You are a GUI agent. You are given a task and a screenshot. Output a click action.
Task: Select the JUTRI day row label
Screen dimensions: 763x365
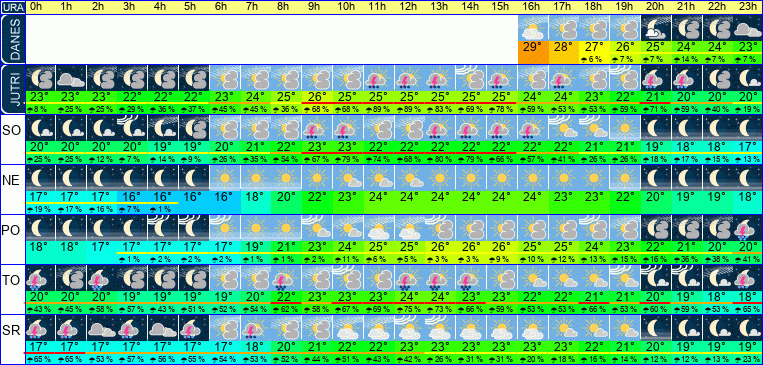(12, 90)
